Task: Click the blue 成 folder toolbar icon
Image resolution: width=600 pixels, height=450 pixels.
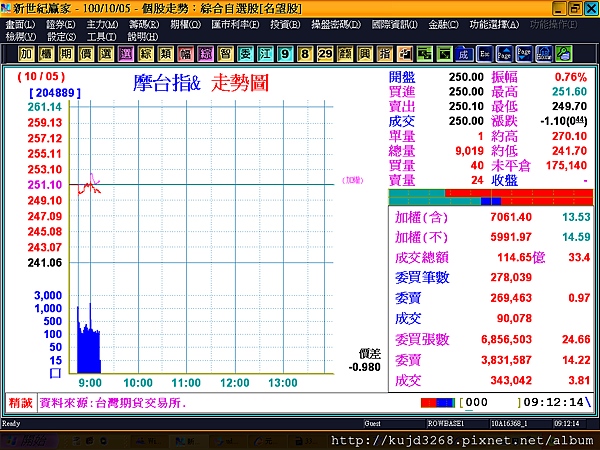Action: [x=464, y=54]
